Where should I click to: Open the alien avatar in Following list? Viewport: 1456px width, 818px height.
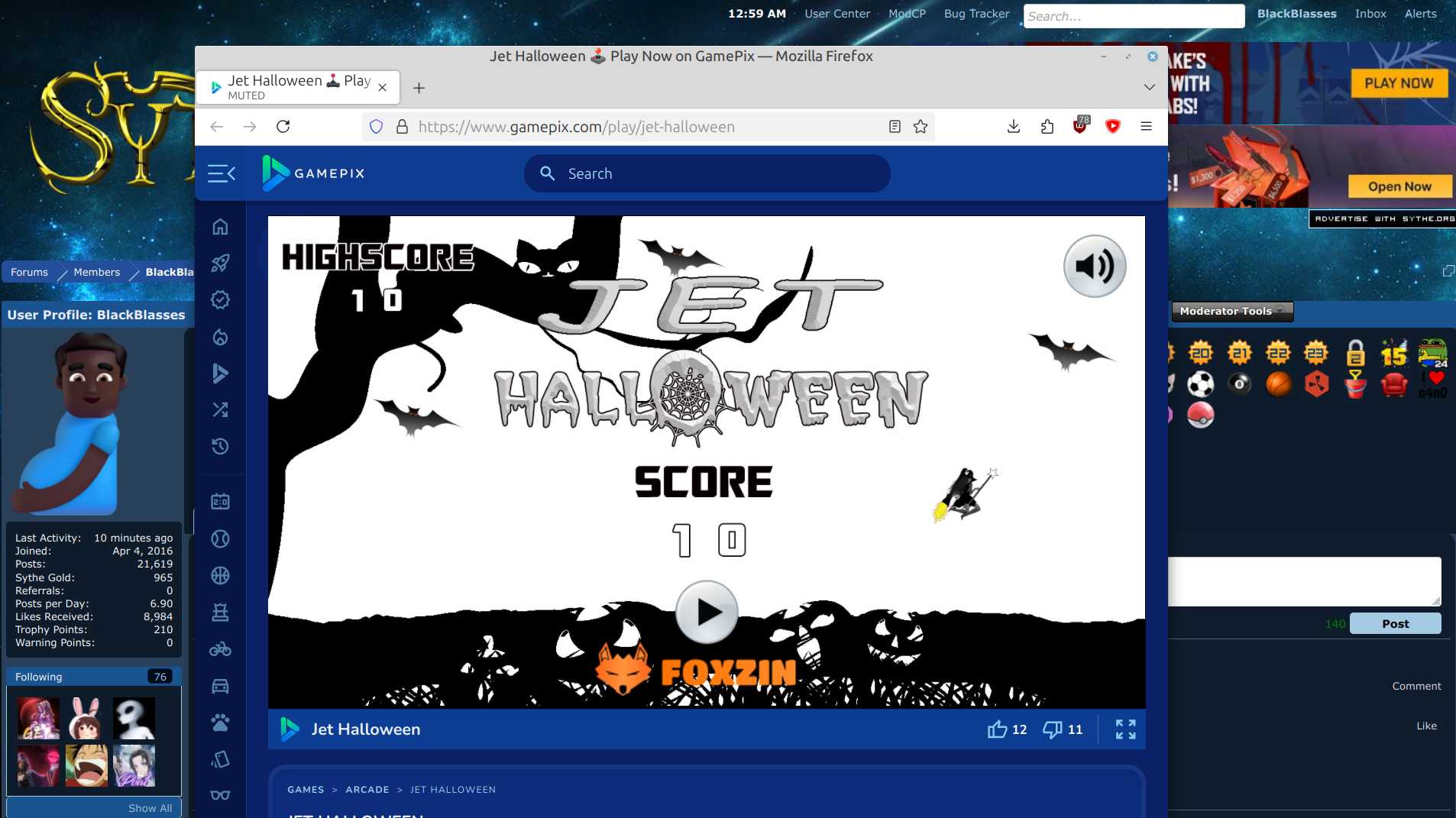pyautogui.click(x=134, y=718)
